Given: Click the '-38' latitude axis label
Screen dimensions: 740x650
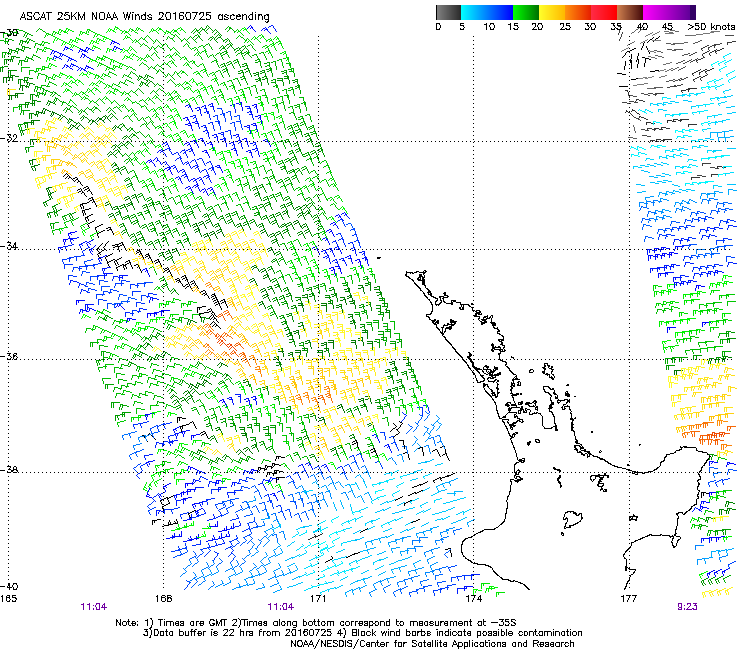Looking at the screenshot, I should 9,470.
